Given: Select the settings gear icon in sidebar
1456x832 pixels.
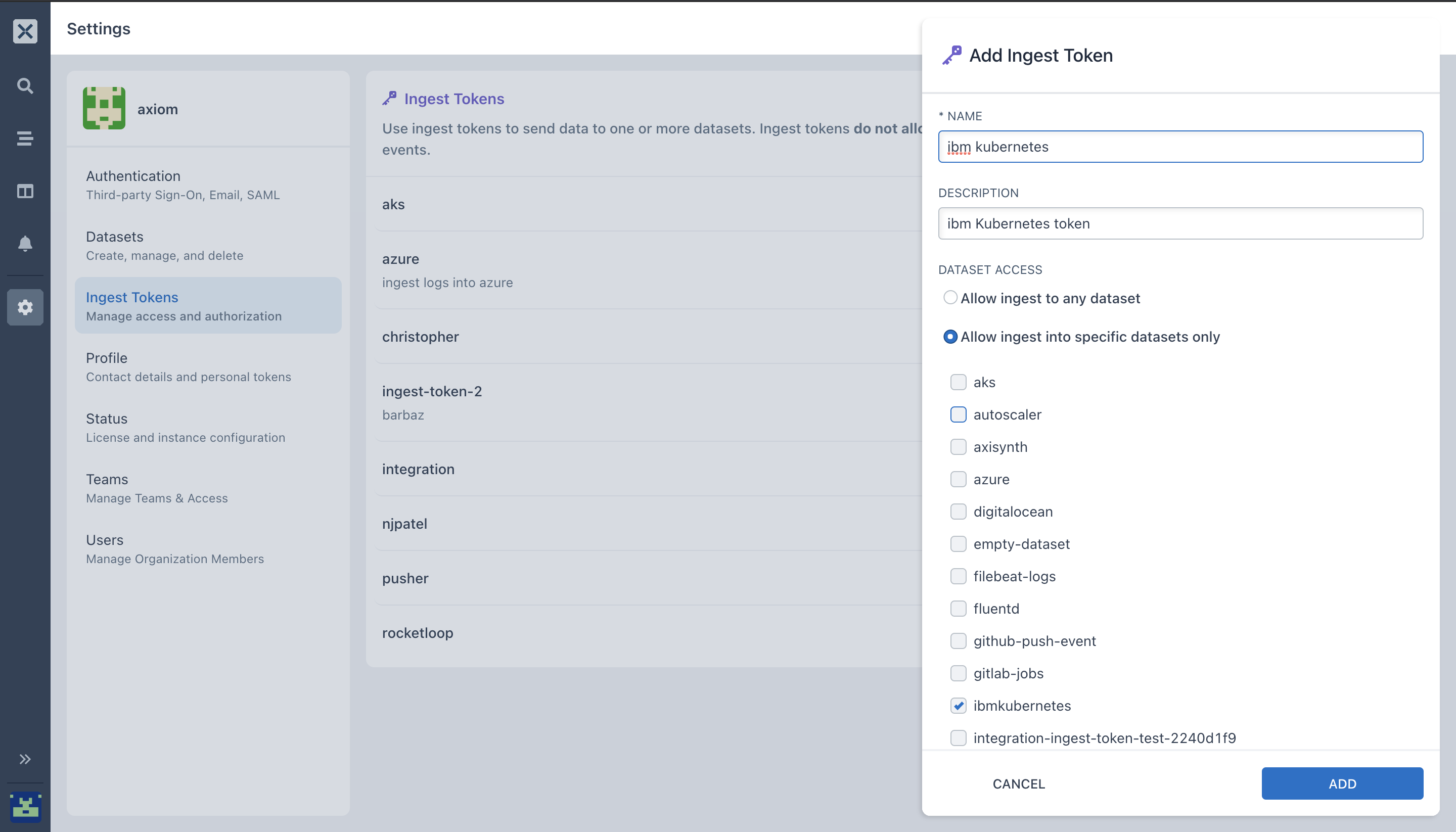Looking at the screenshot, I should click(x=25, y=307).
